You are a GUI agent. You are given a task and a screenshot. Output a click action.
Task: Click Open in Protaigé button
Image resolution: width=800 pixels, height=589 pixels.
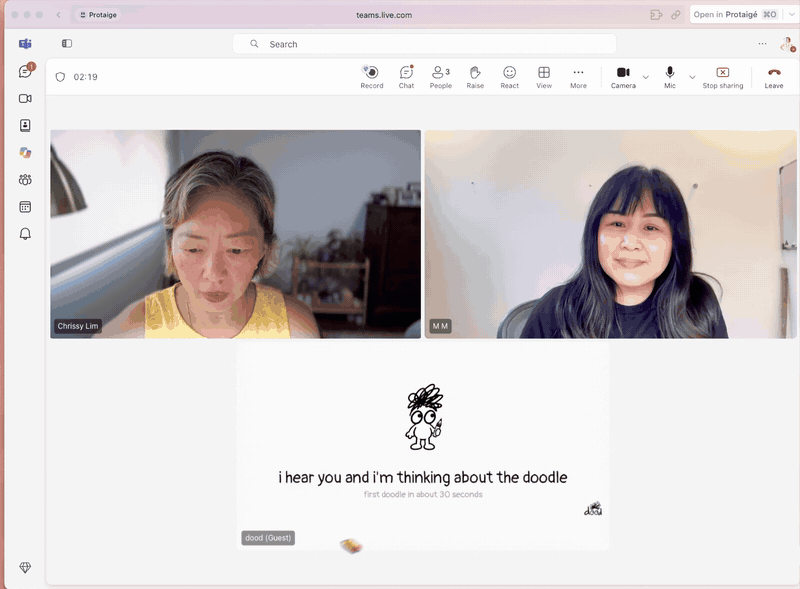point(735,14)
